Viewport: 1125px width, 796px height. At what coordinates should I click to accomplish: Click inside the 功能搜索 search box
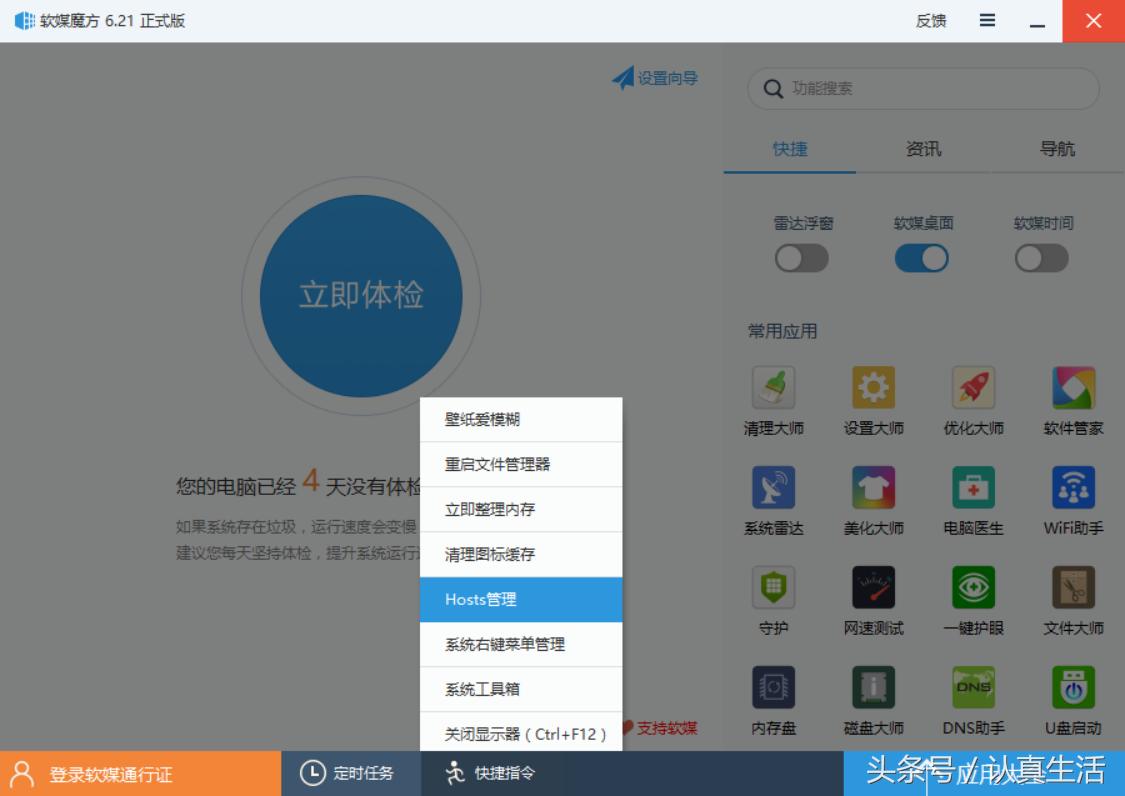[x=922, y=88]
